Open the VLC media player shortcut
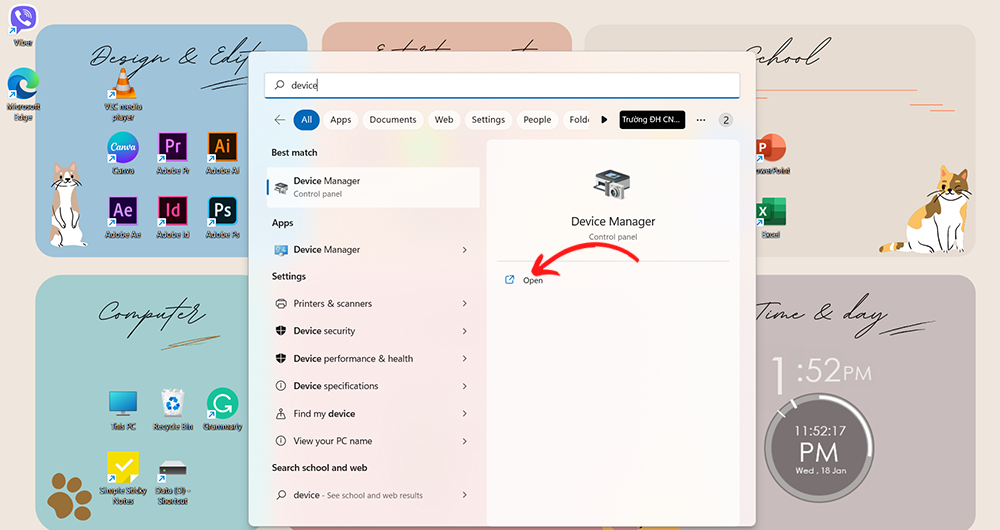This screenshot has width=1000, height=530. pyautogui.click(x=123, y=94)
